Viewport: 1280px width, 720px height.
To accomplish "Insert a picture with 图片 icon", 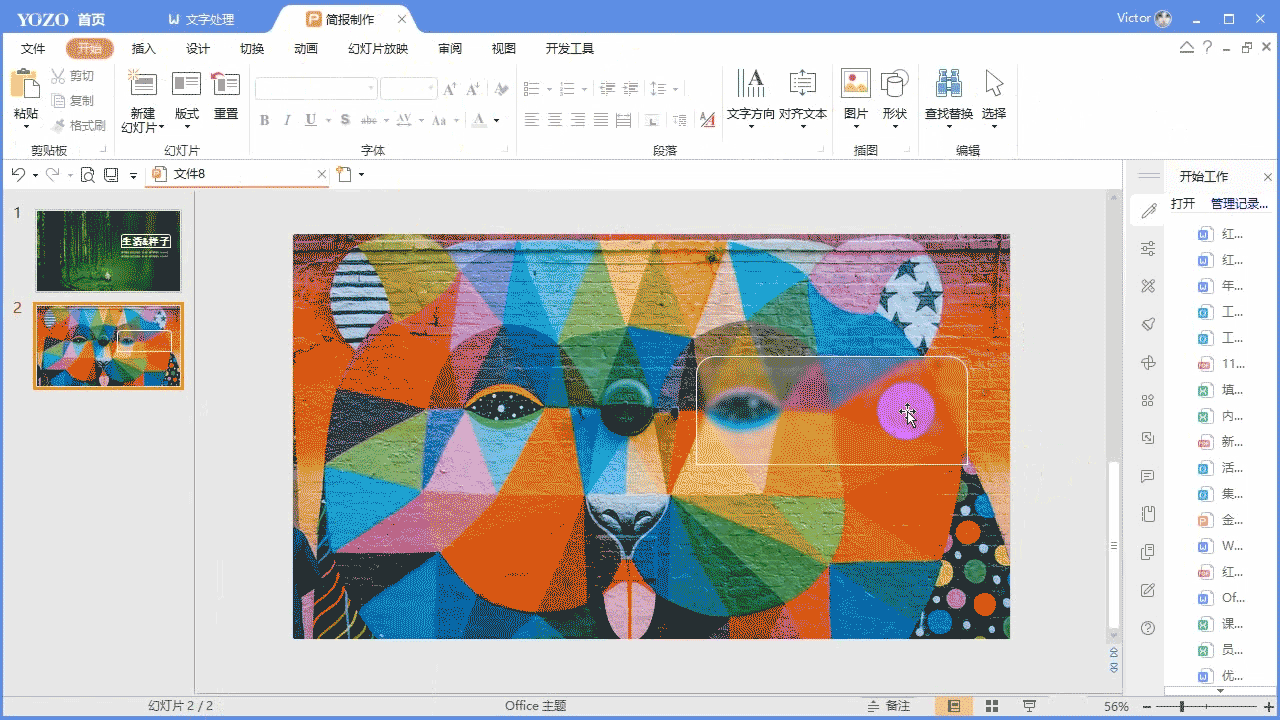I will click(856, 84).
